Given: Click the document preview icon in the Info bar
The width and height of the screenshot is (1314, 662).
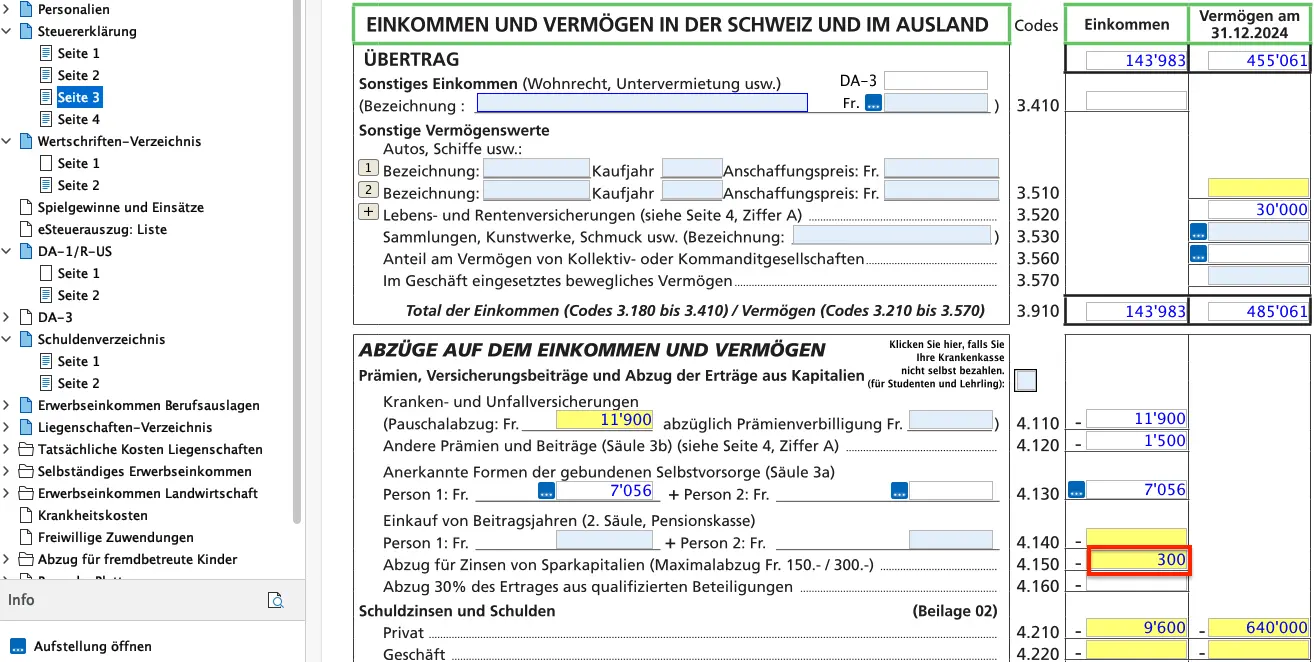Looking at the screenshot, I should 275,600.
